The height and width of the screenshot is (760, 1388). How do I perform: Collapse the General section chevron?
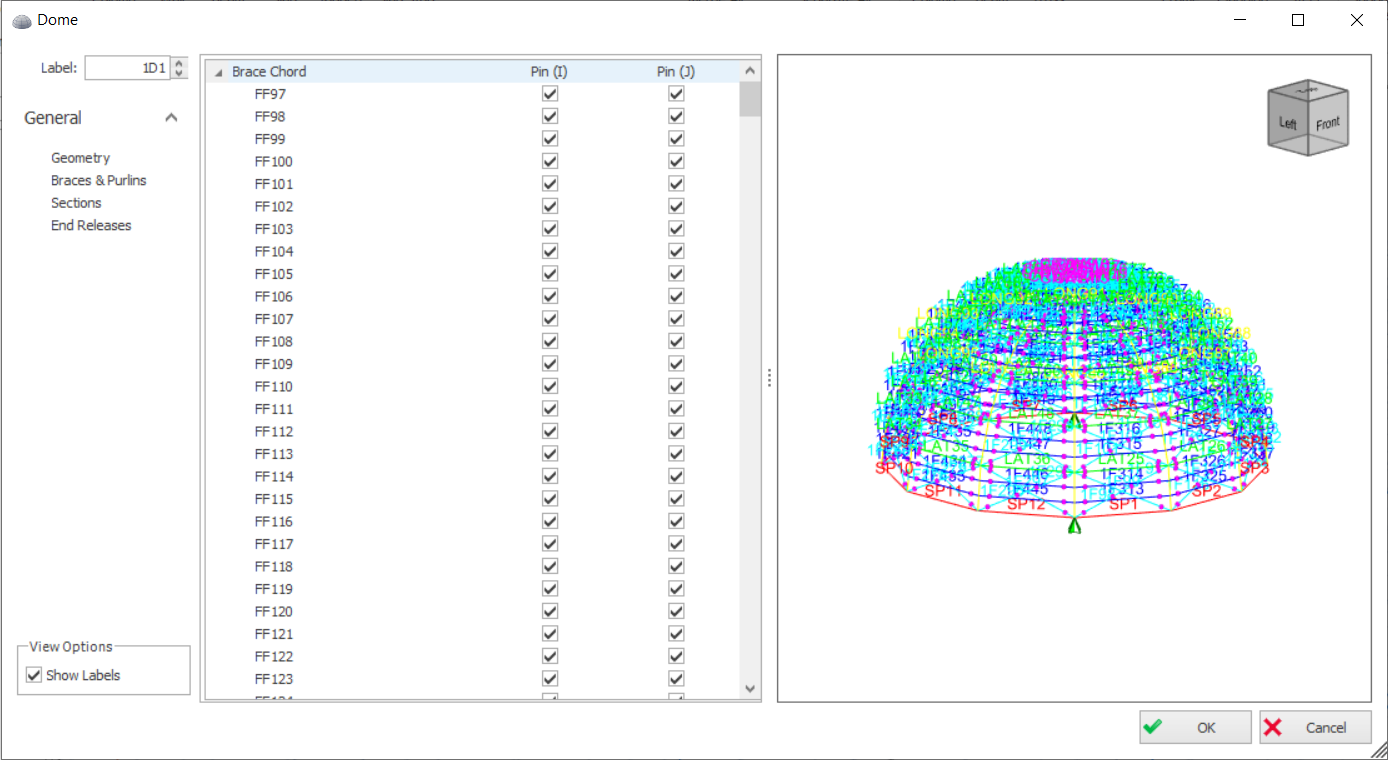pos(171,118)
